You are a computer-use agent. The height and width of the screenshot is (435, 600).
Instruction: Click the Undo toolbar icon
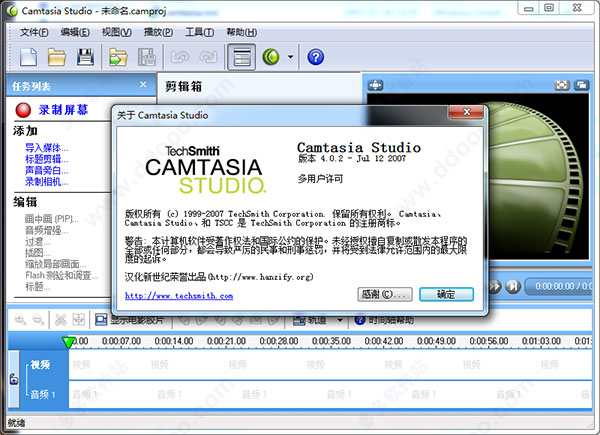[180, 57]
